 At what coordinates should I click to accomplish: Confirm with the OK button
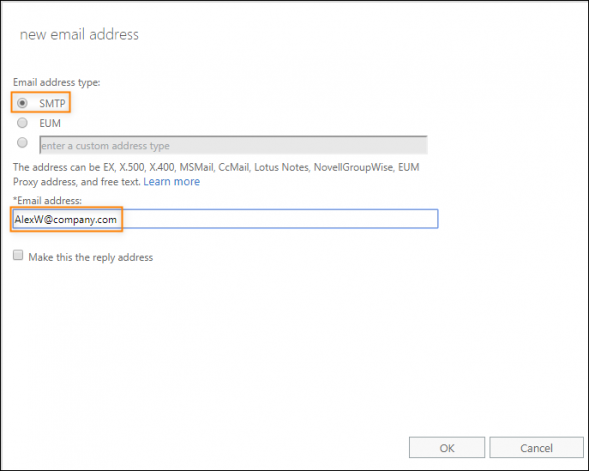click(447, 448)
